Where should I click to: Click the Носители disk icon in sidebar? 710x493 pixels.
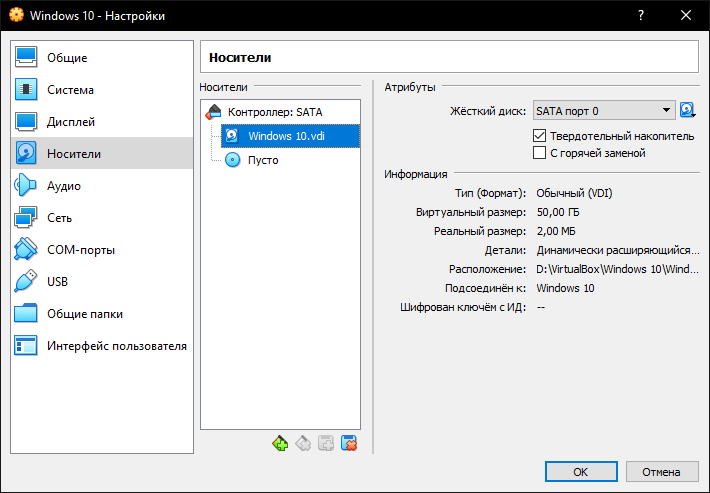coord(26,153)
